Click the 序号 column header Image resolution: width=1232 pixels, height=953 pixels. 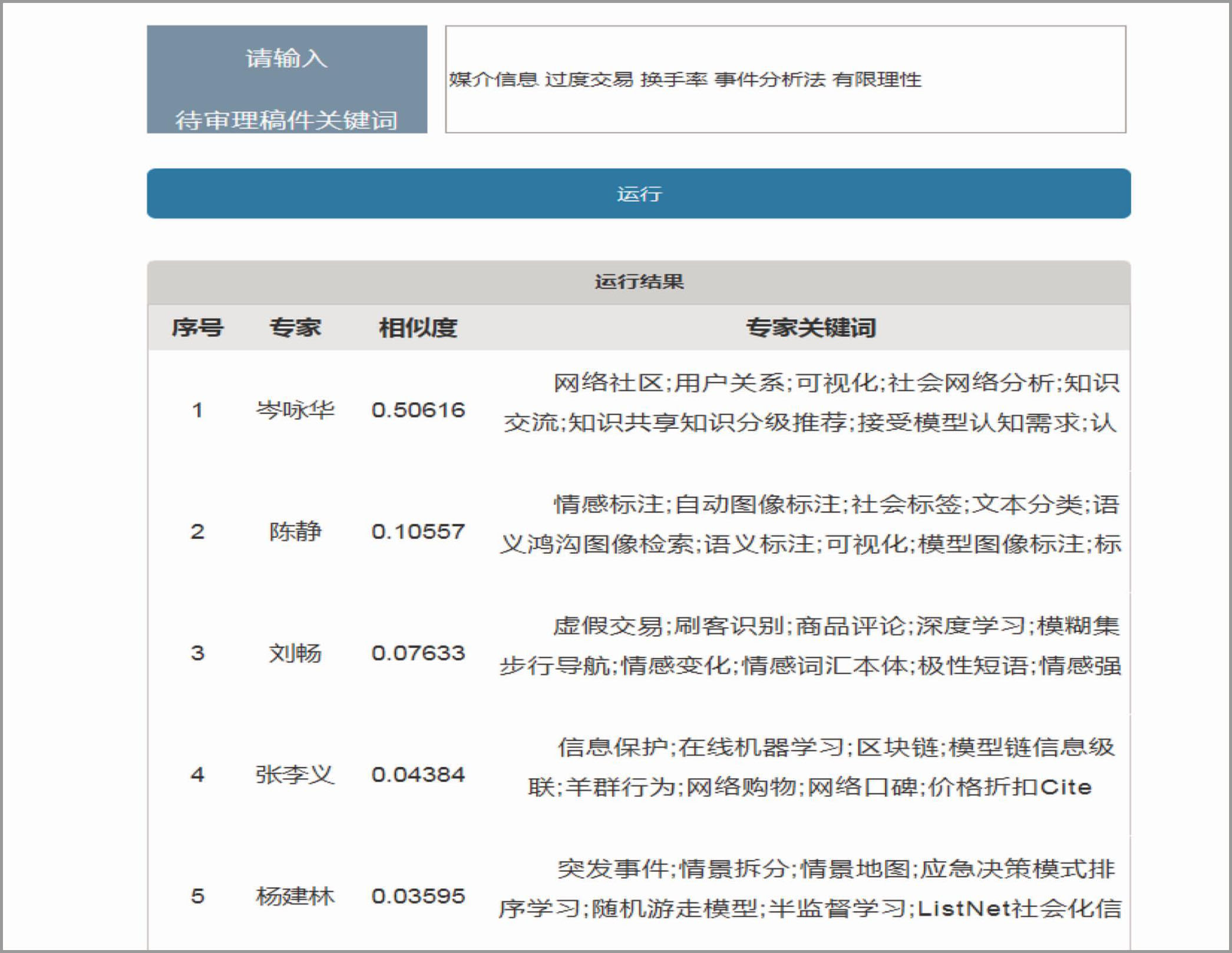197,327
